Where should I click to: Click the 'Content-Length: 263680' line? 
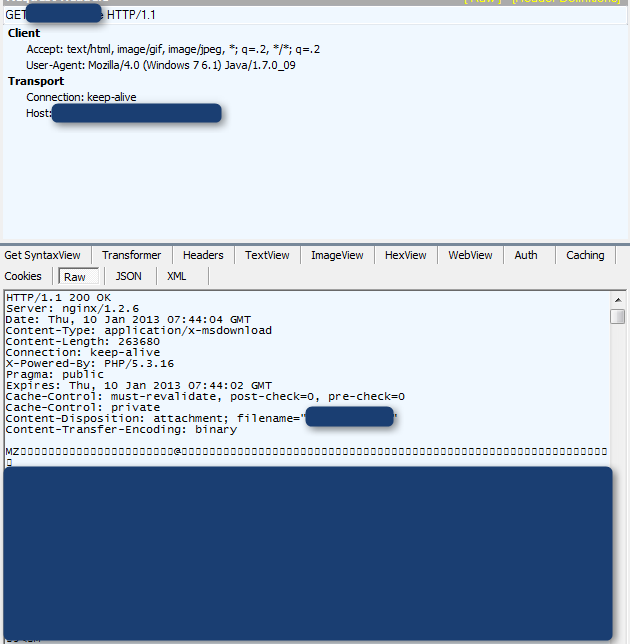click(x=83, y=342)
